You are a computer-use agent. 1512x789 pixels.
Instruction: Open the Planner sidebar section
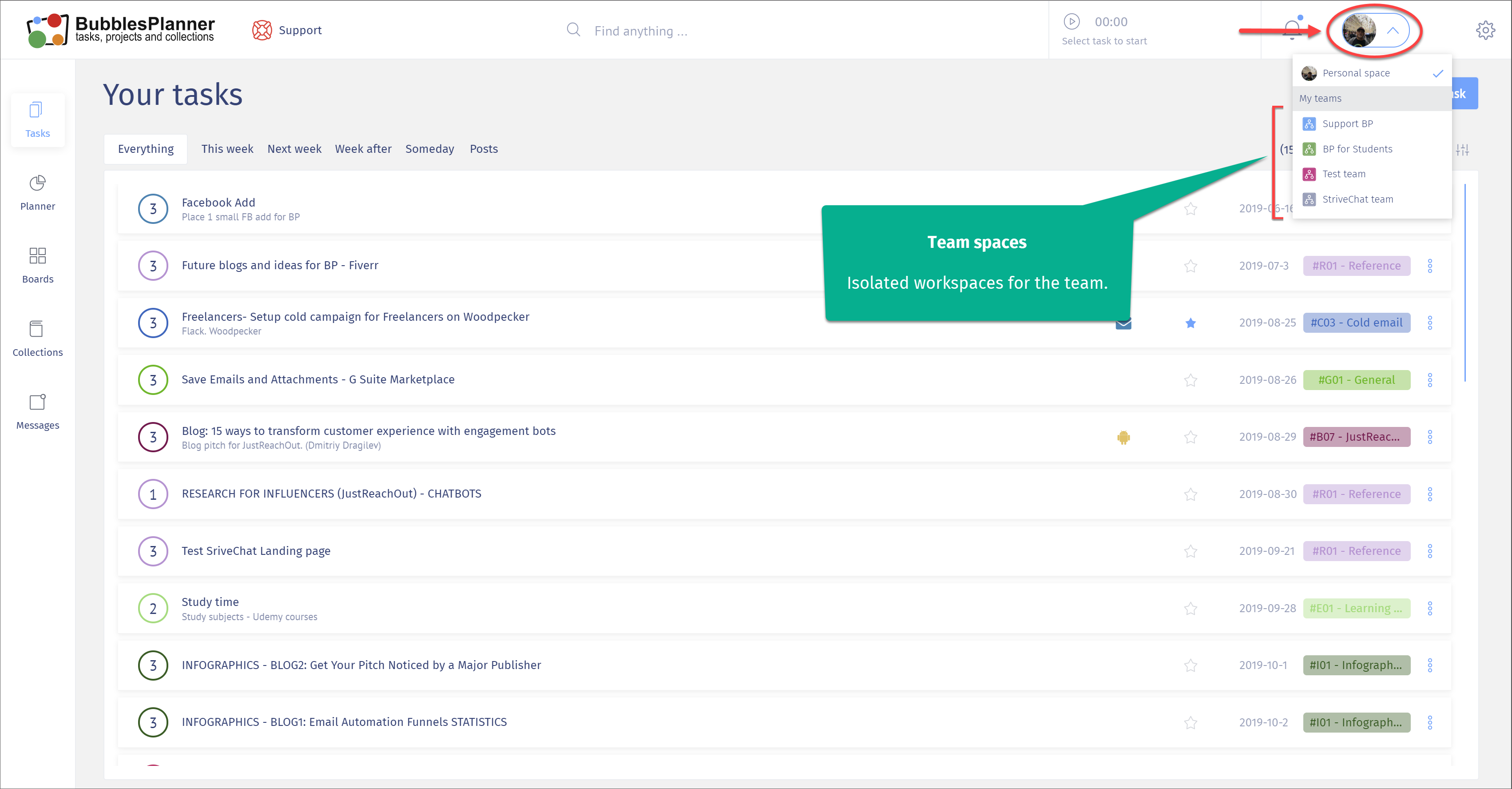(38, 192)
